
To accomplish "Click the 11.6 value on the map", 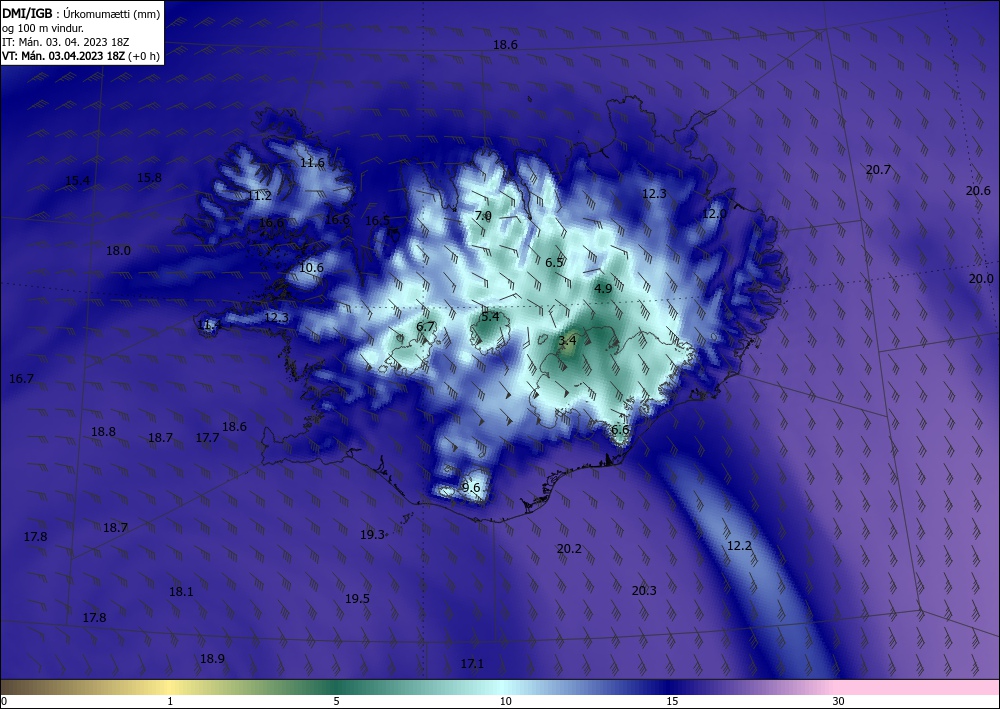I will tap(312, 163).
